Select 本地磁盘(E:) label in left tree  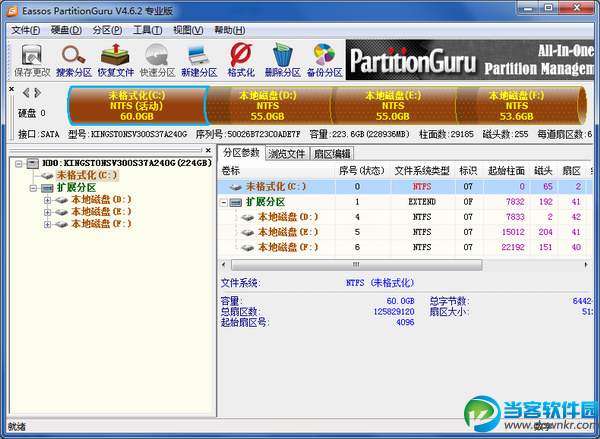click(x=101, y=212)
